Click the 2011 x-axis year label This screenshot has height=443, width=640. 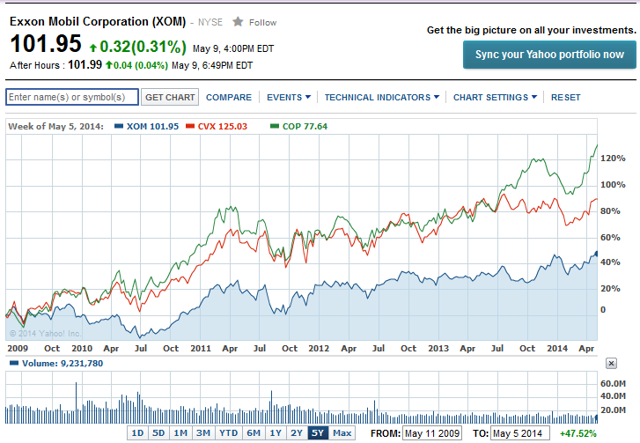click(x=200, y=348)
